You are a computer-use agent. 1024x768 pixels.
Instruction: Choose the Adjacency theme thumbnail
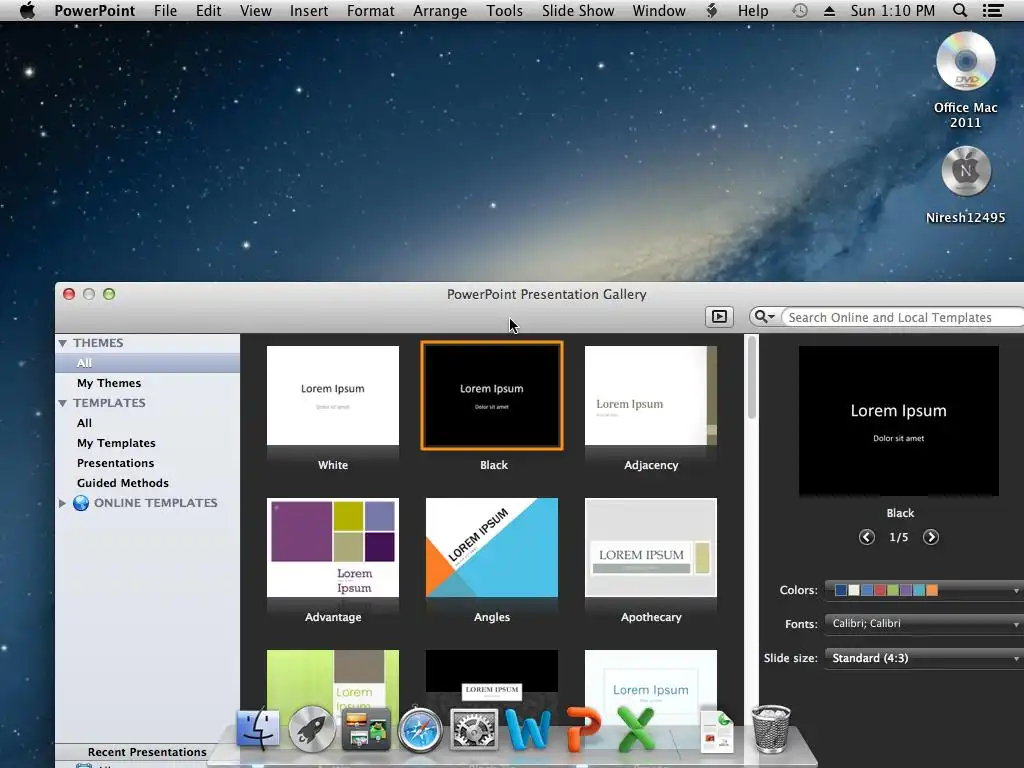[x=651, y=396]
